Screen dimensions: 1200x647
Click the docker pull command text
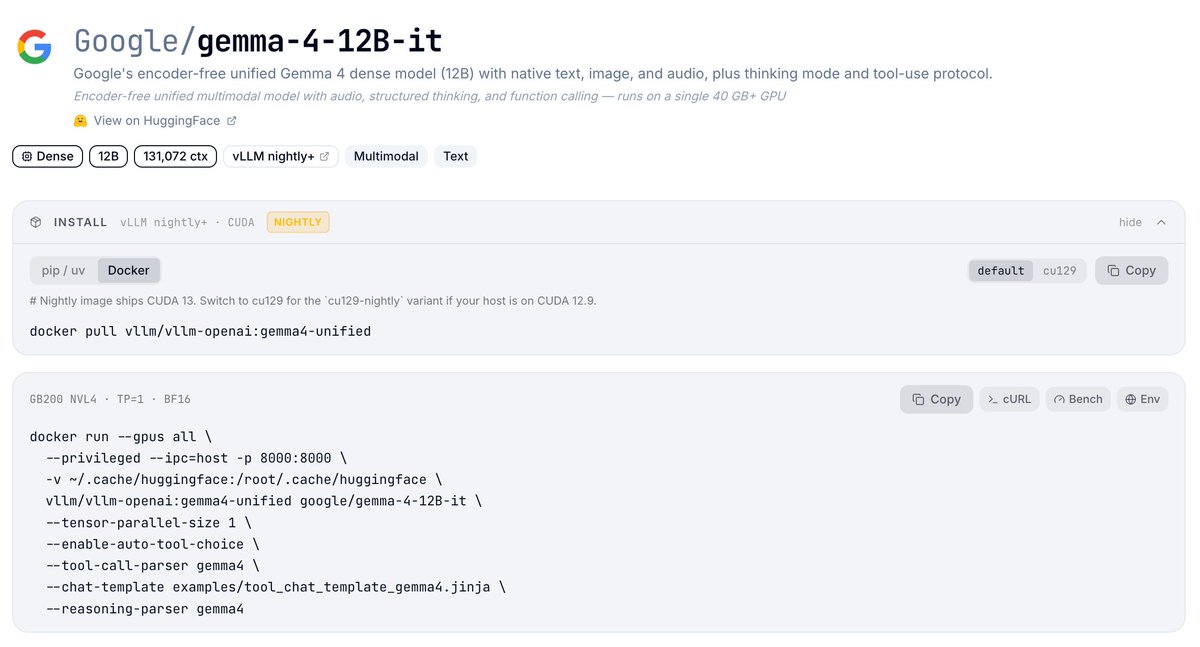coord(200,331)
